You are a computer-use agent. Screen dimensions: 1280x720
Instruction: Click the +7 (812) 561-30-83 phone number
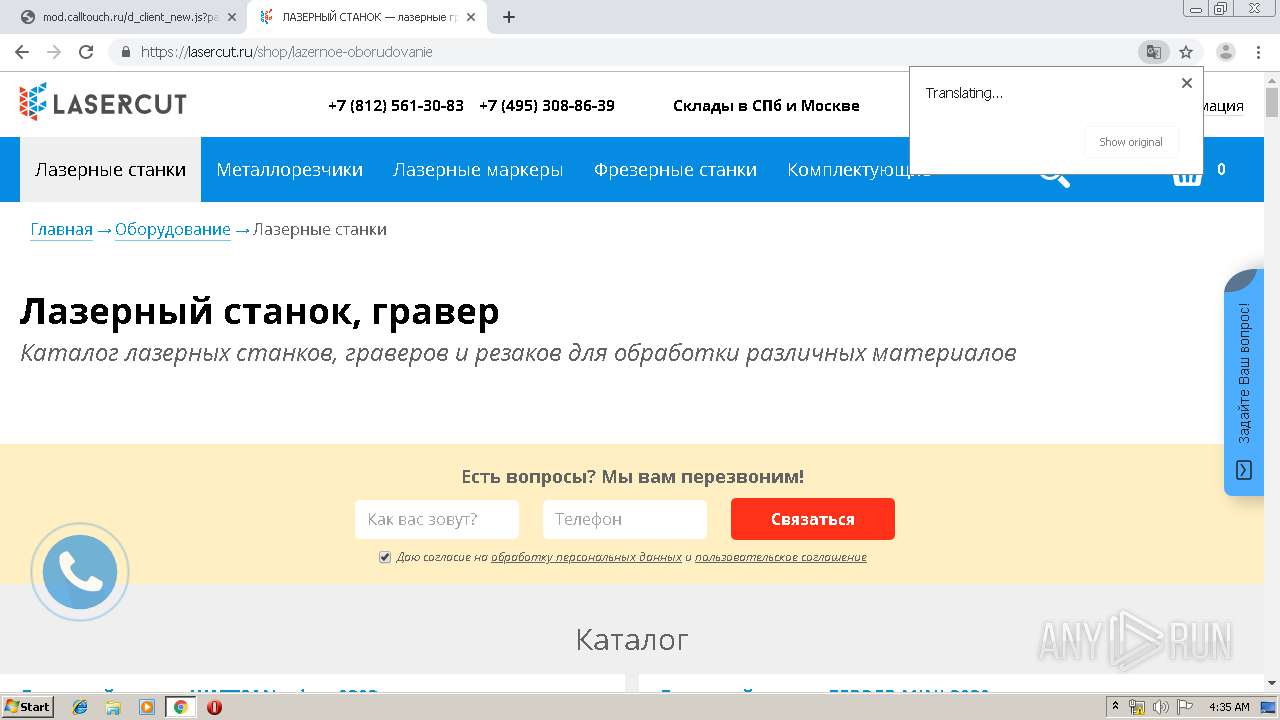(x=396, y=105)
